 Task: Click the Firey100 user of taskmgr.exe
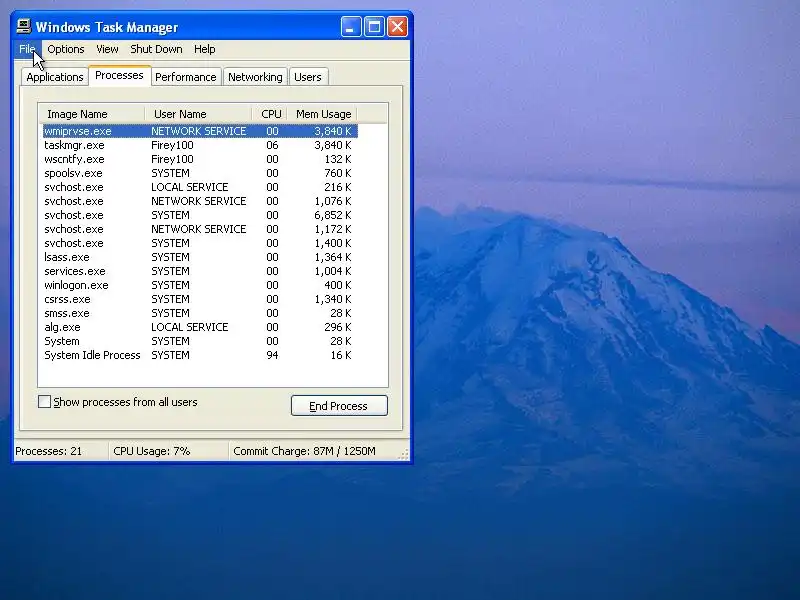172,145
